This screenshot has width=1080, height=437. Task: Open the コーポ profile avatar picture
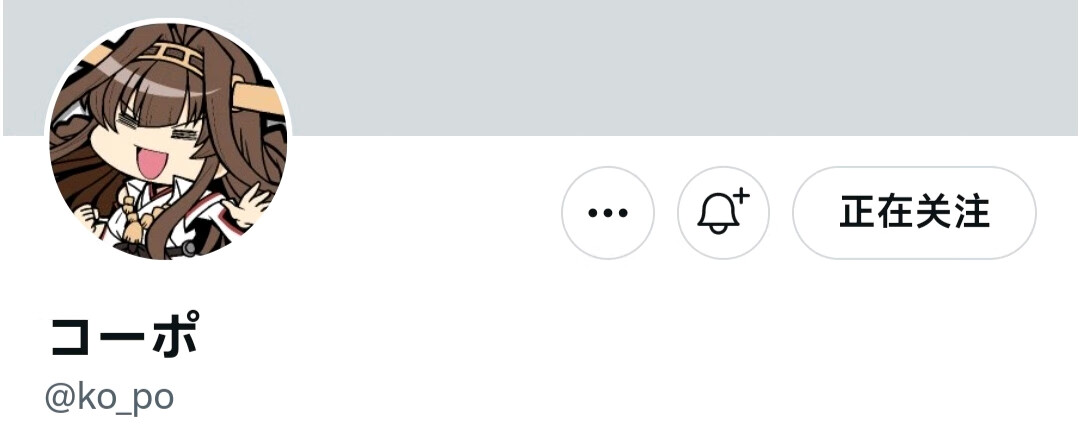[168, 141]
